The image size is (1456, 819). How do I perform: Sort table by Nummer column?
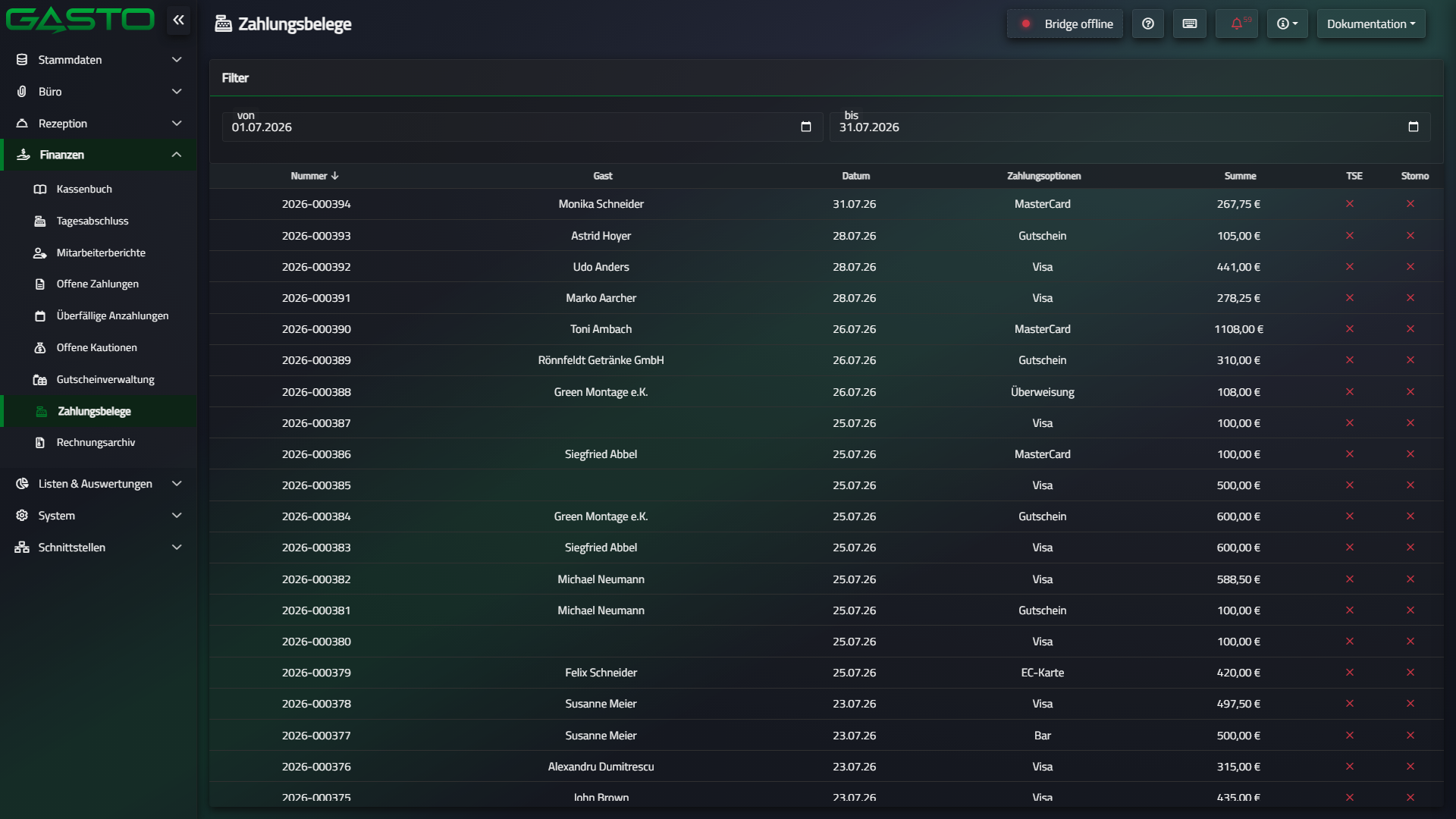(x=315, y=176)
